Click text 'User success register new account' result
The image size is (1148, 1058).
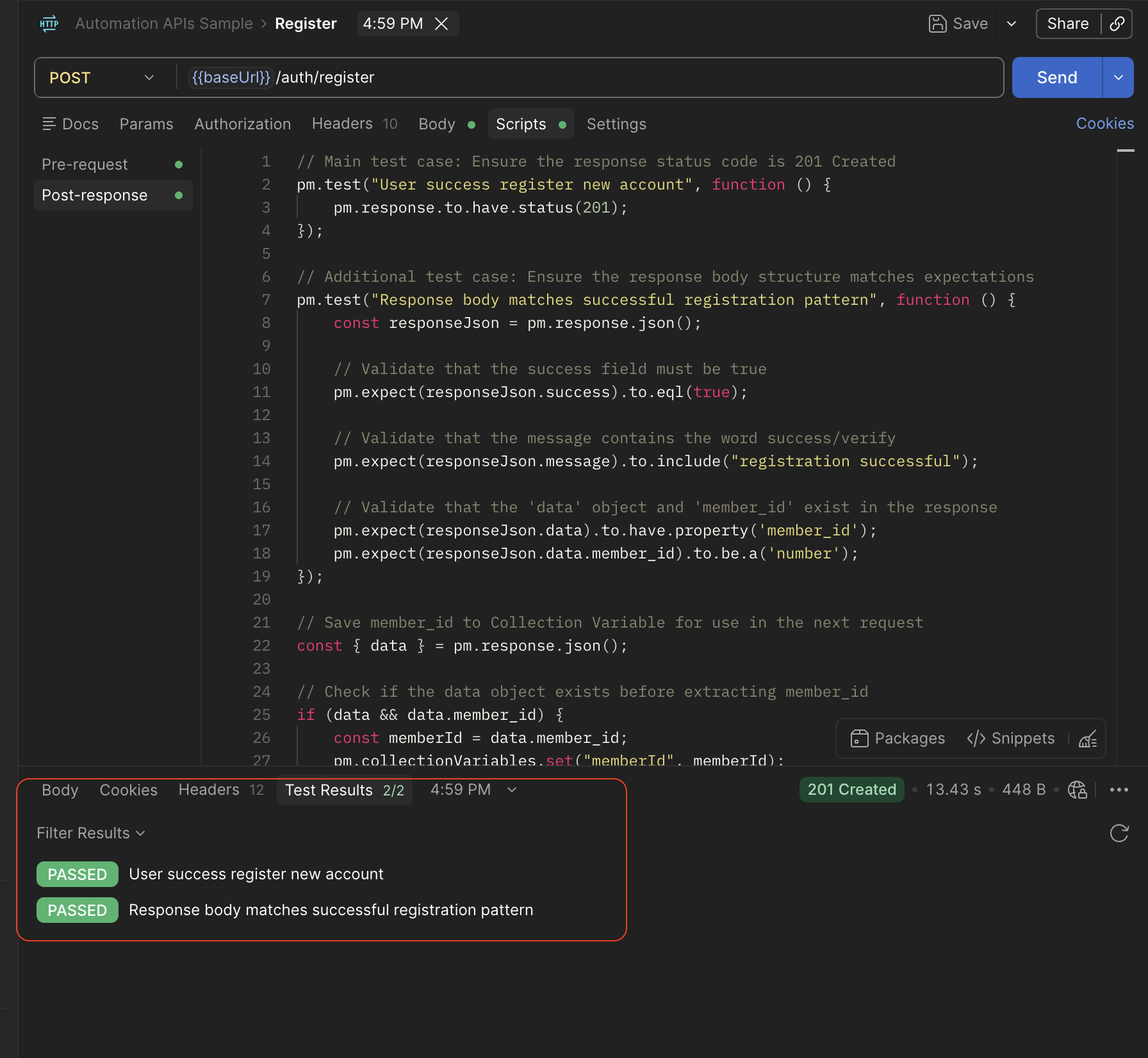(x=256, y=874)
